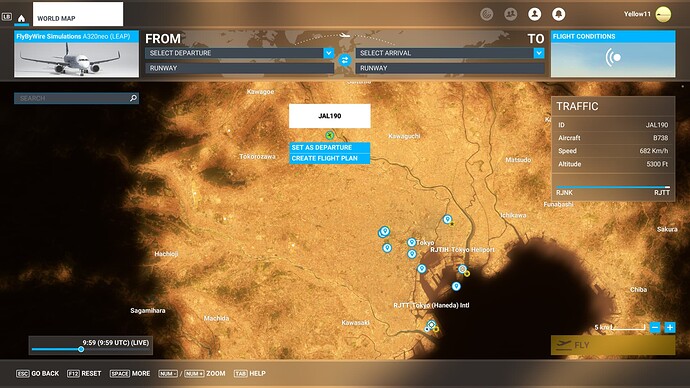Click the LB bumper navigation icon
The height and width of the screenshot is (388, 690).
[x=7, y=17]
